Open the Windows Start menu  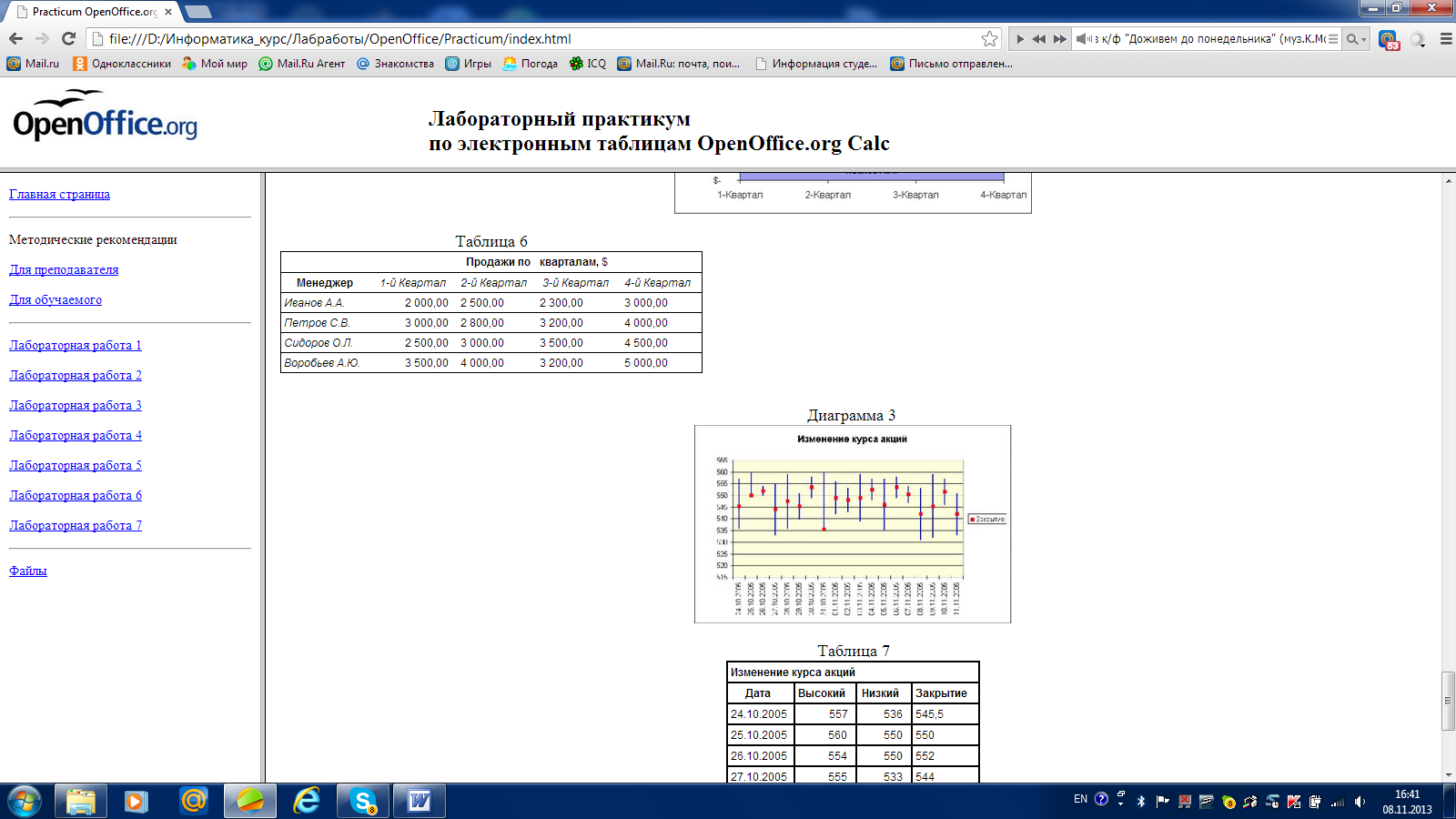25,801
